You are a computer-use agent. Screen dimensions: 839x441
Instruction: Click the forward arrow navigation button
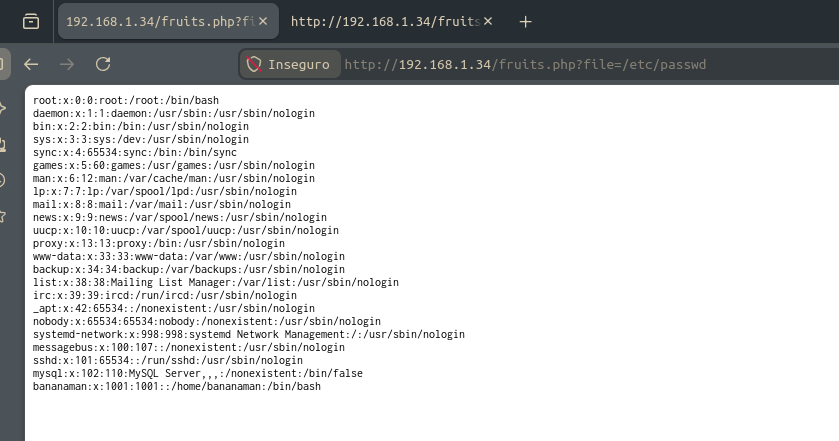[67, 64]
